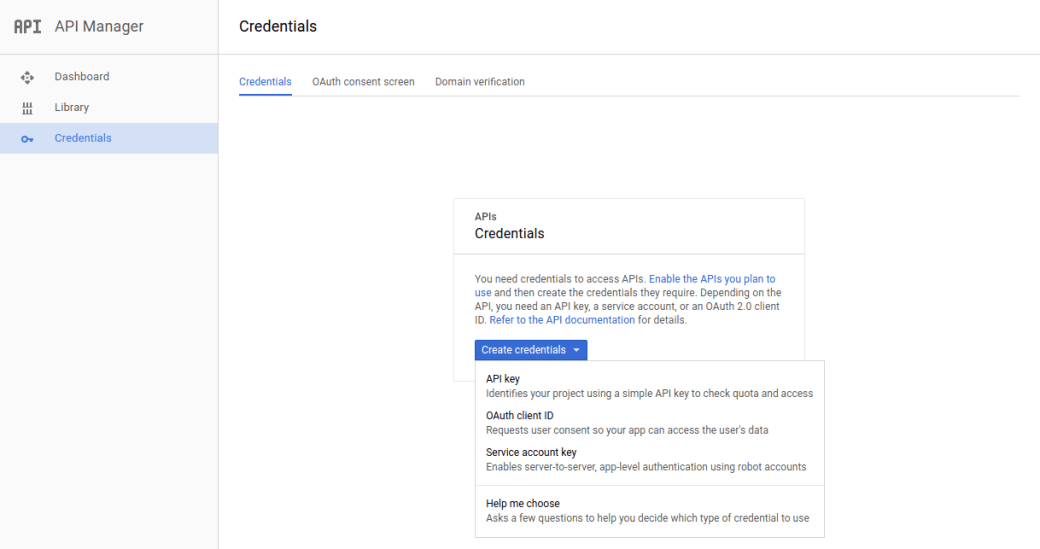Open 'Refer to the API documentation' link
The width and height of the screenshot is (1040, 549).
(x=562, y=320)
